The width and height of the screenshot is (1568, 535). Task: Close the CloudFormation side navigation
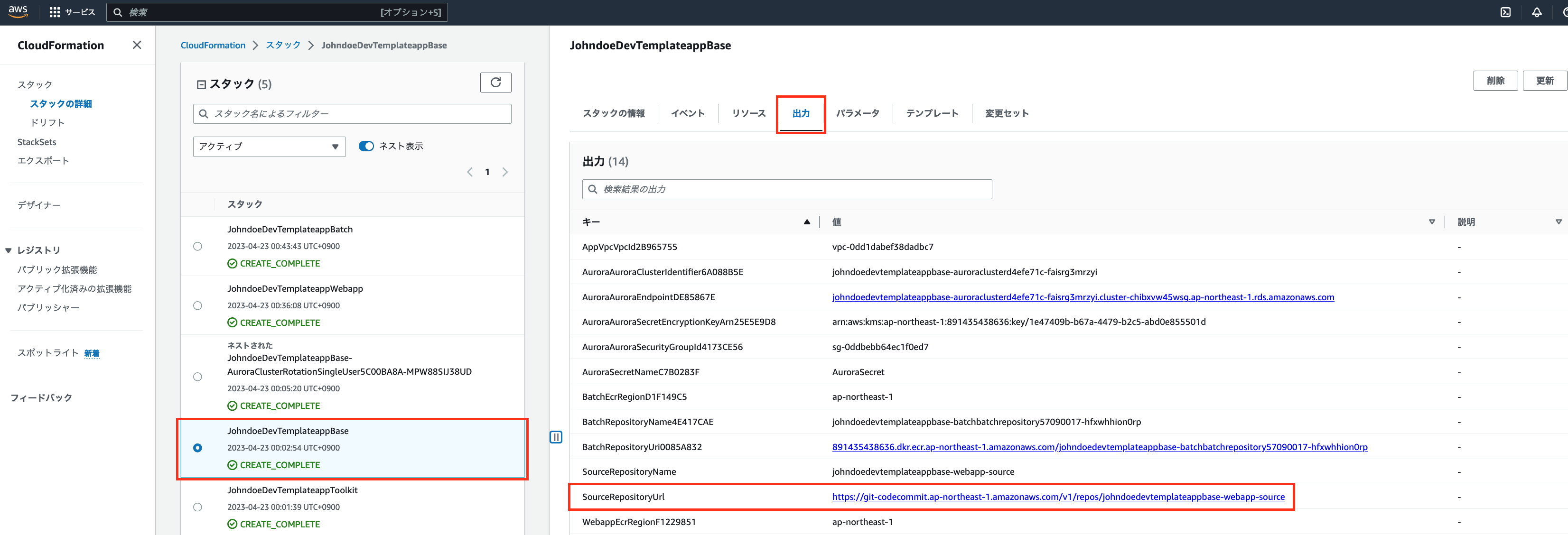tap(137, 45)
